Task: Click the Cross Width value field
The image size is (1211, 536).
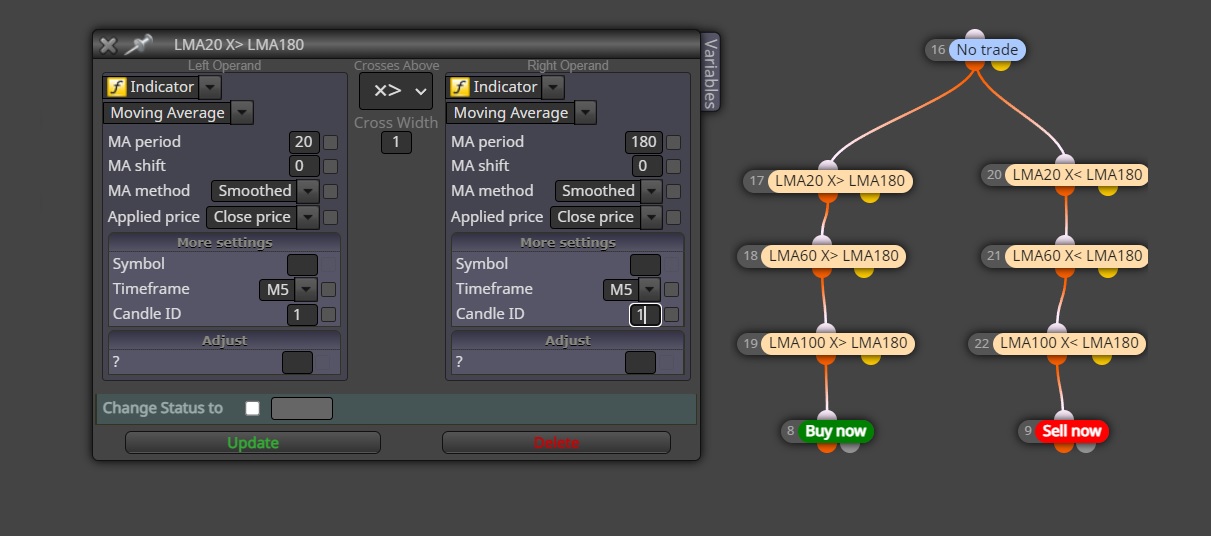Action: tap(396, 142)
